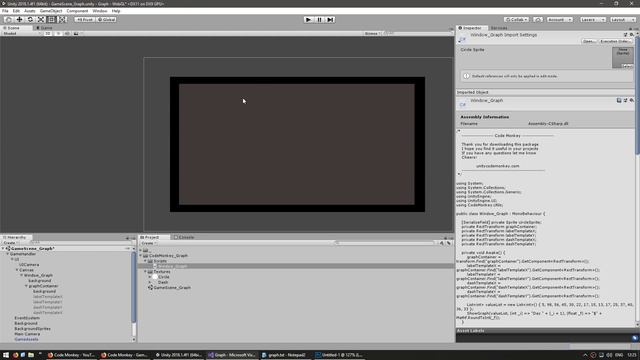
Task: Collapse the GameHandler object arrow
Action: pos(7,254)
